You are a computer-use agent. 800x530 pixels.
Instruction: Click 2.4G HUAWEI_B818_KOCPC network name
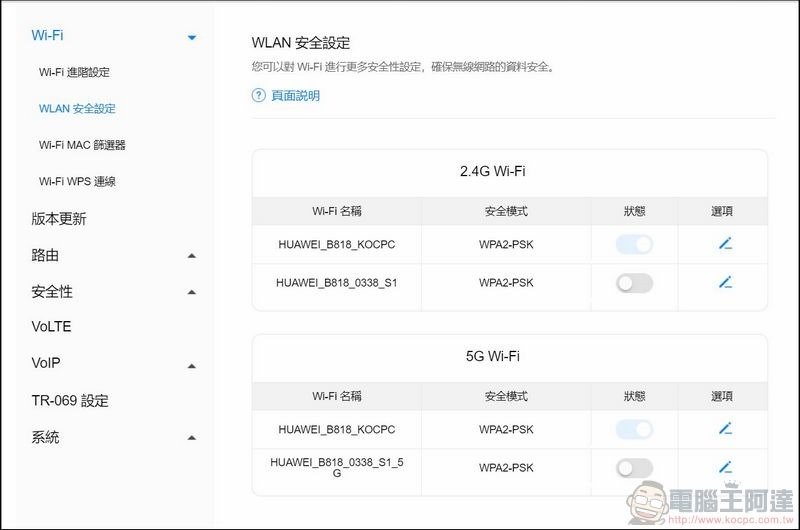pos(337,244)
